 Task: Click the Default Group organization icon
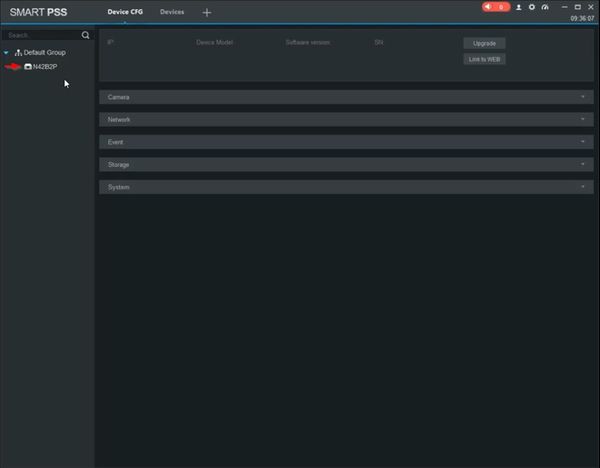click(x=18, y=52)
